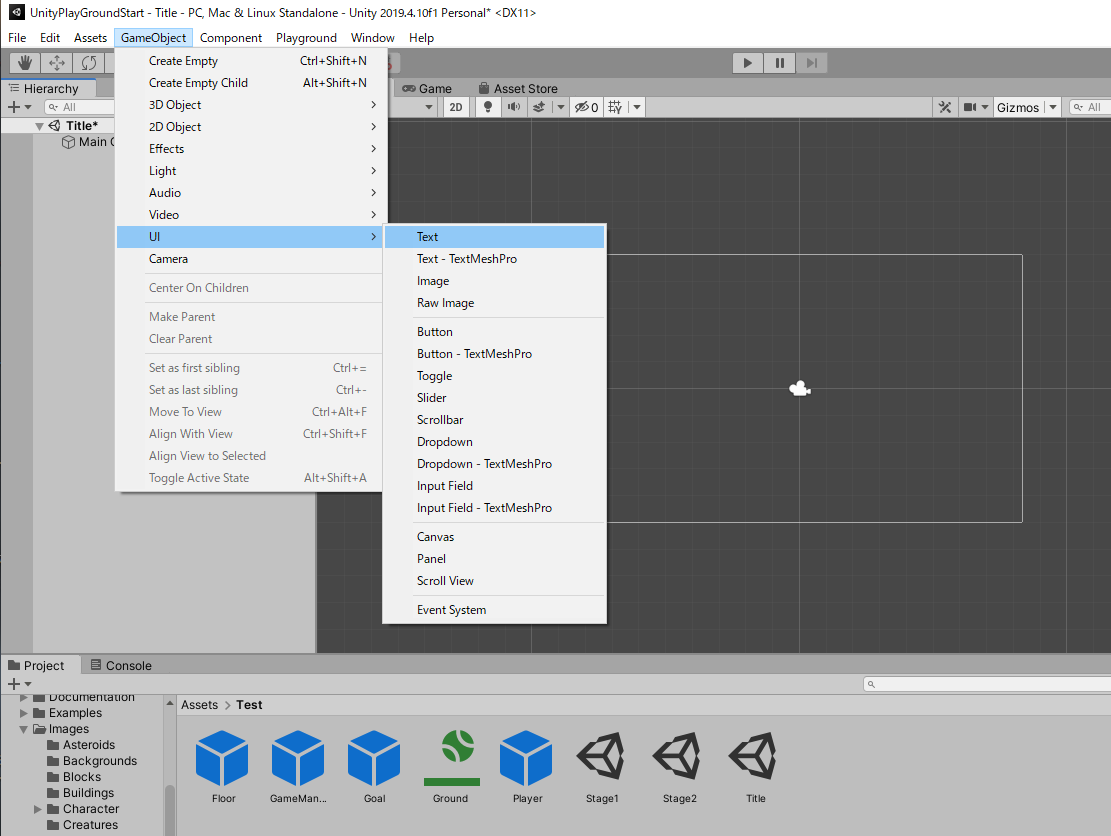The image size is (1111, 836).
Task: Choose Camera from GameObject menu
Action: point(249,259)
